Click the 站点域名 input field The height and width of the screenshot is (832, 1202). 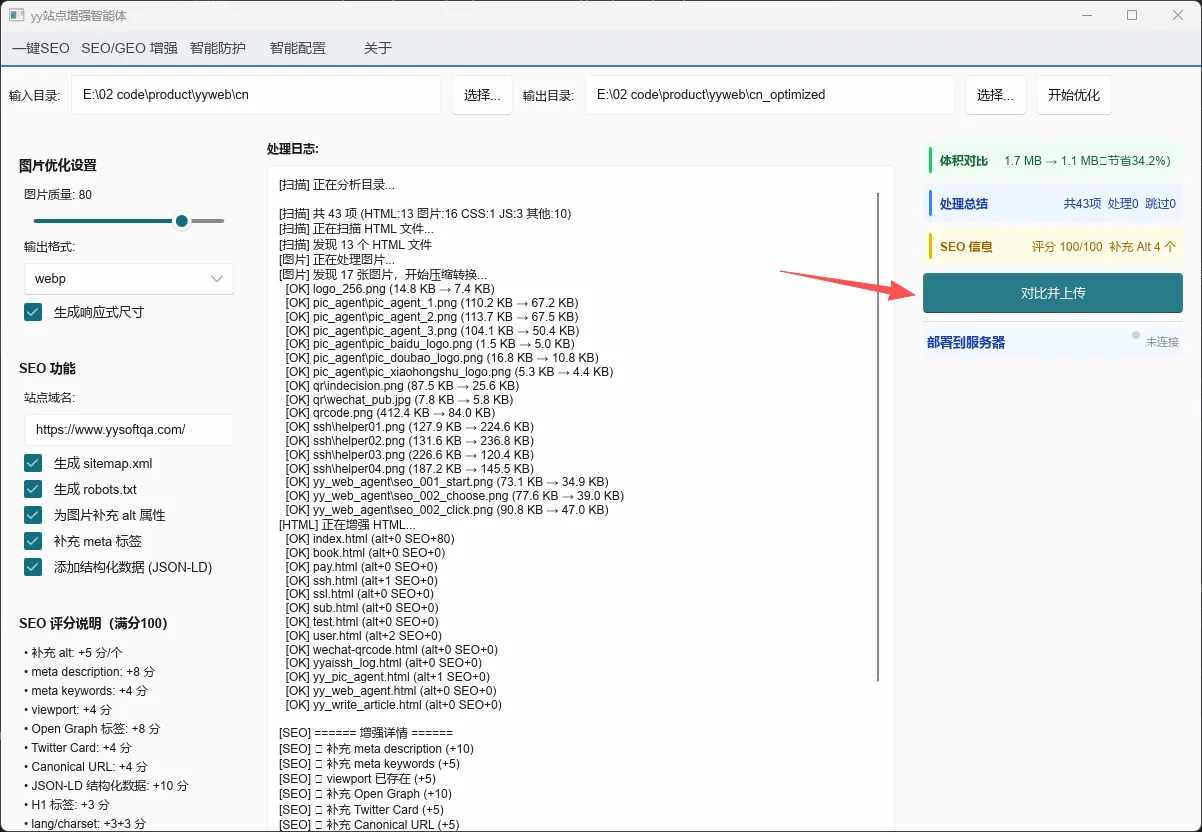[129, 430]
